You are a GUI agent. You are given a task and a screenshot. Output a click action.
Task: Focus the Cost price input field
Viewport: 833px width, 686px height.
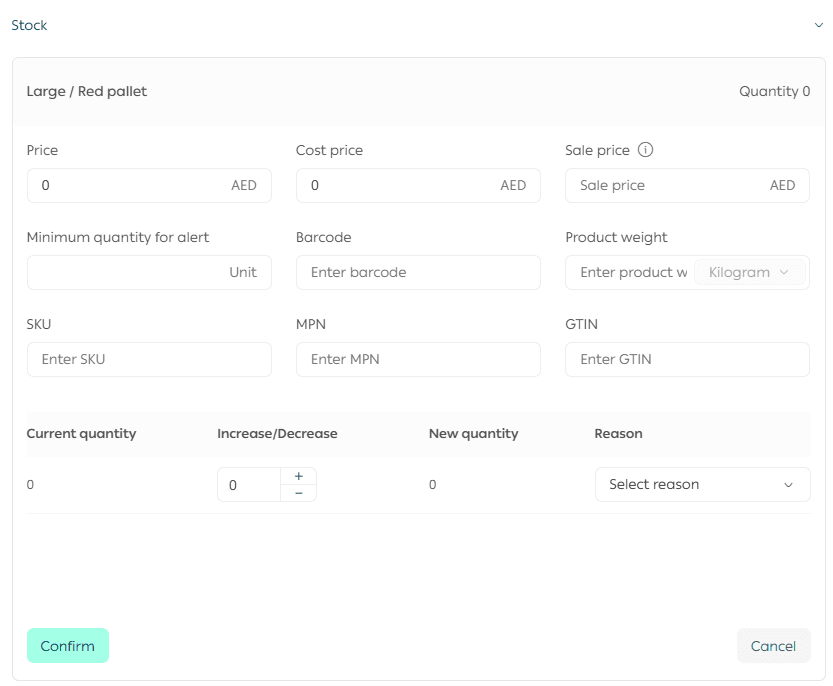[400, 186]
